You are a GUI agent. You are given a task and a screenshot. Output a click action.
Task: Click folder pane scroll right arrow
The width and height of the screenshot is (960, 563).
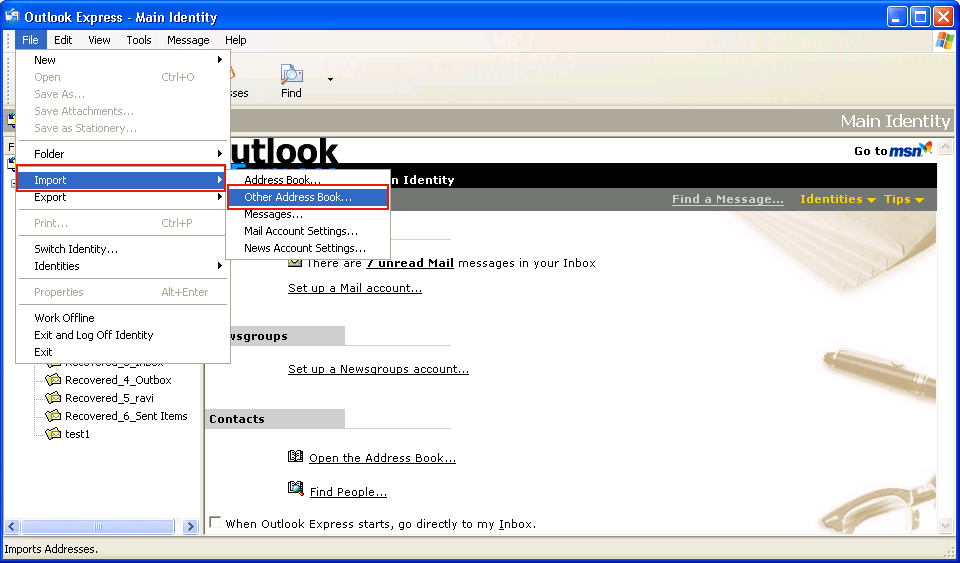click(190, 526)
